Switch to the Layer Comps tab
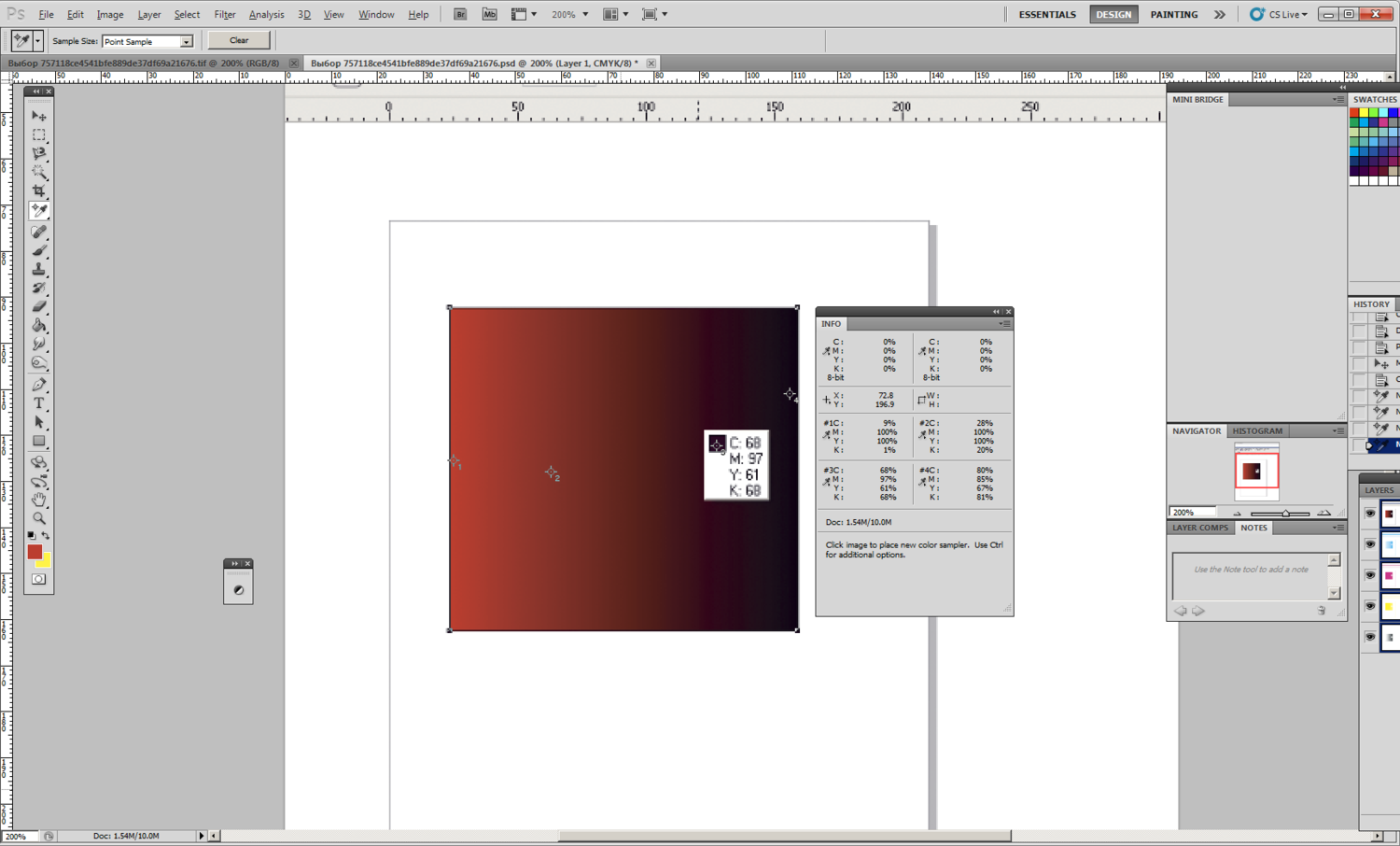This screenshot has width=1400, height=846. (1200, 528)
